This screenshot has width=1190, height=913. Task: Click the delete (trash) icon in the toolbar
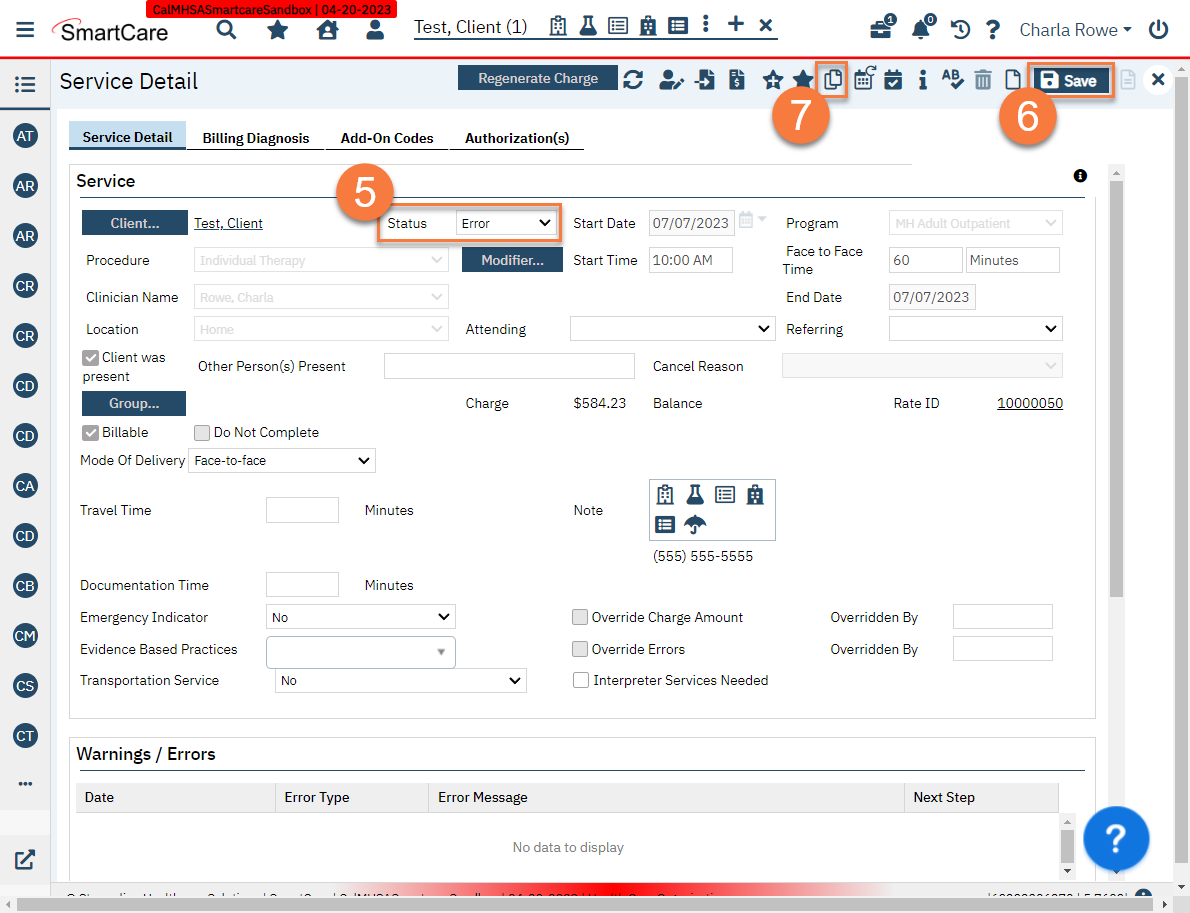pos(982,79)
